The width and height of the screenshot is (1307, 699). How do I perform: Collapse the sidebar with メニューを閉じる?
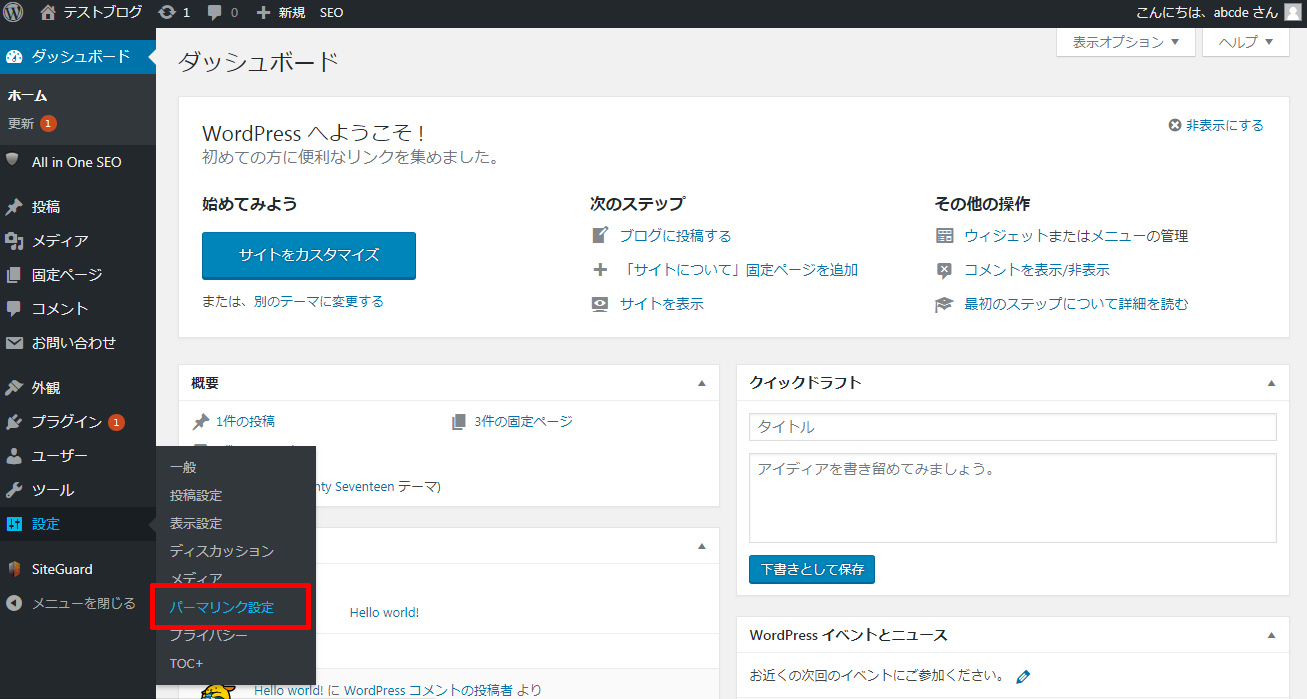click(83, 603)
